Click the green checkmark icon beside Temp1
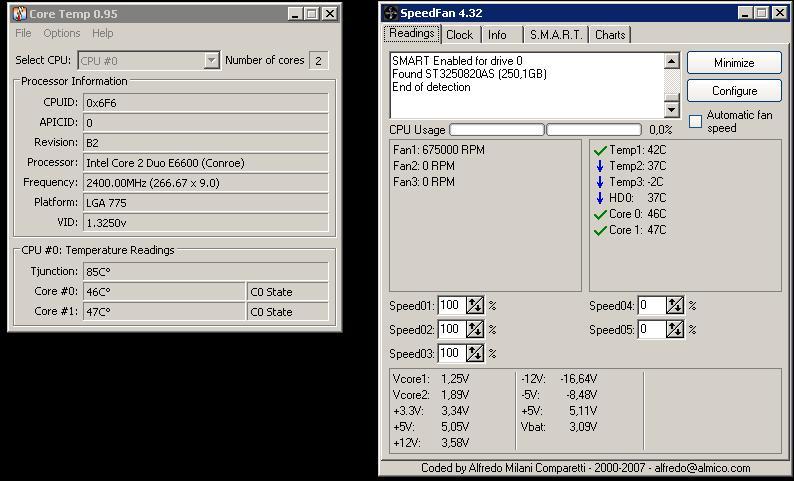This screenshot has width=794, height=481. [x=600, y=150]
